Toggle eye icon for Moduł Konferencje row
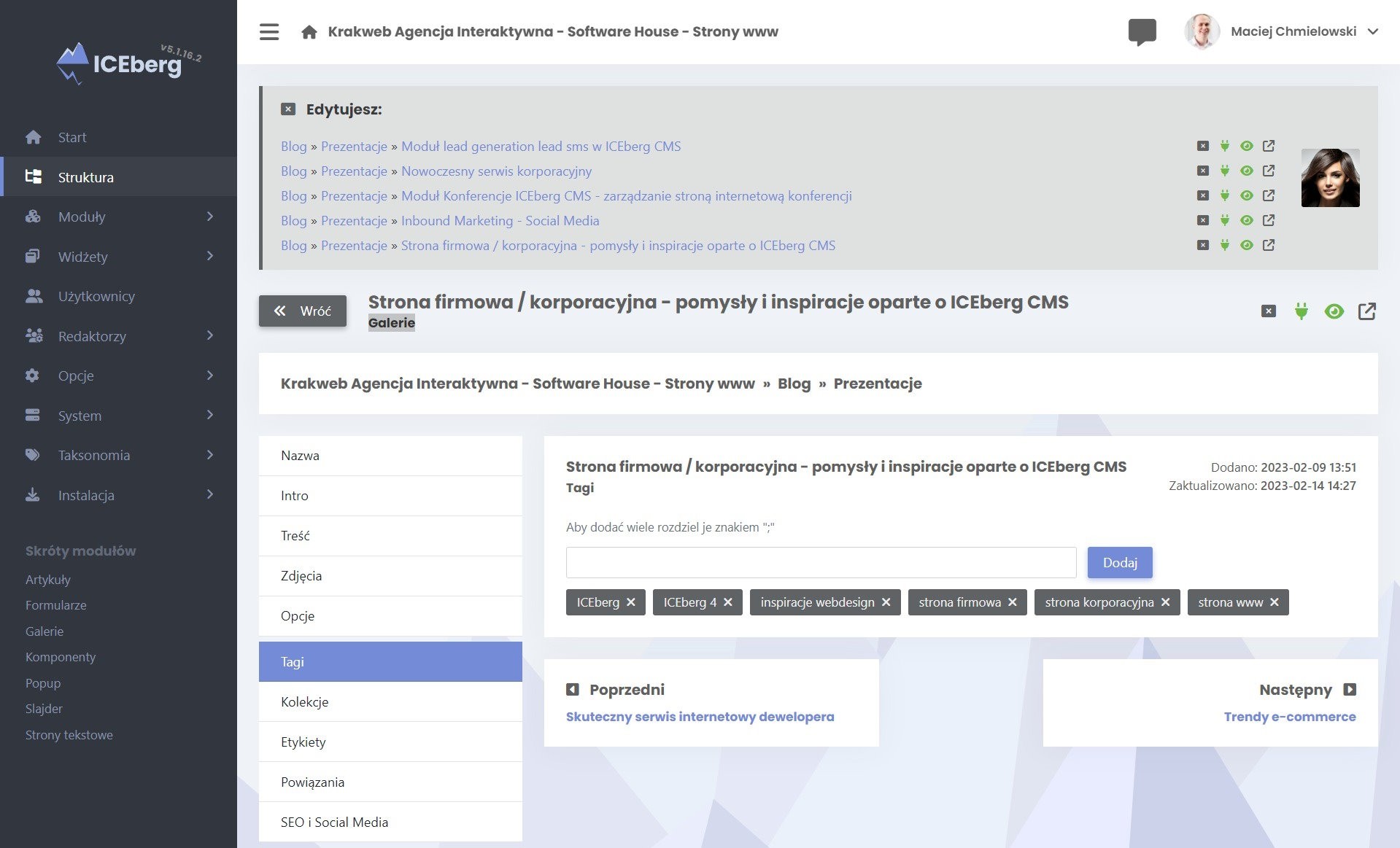1400x848 pixels. pyautogui.click(x=1247, y=195)
